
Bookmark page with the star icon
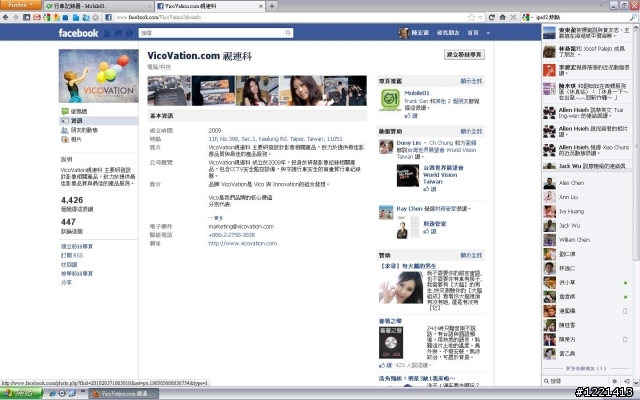point(471,17)
